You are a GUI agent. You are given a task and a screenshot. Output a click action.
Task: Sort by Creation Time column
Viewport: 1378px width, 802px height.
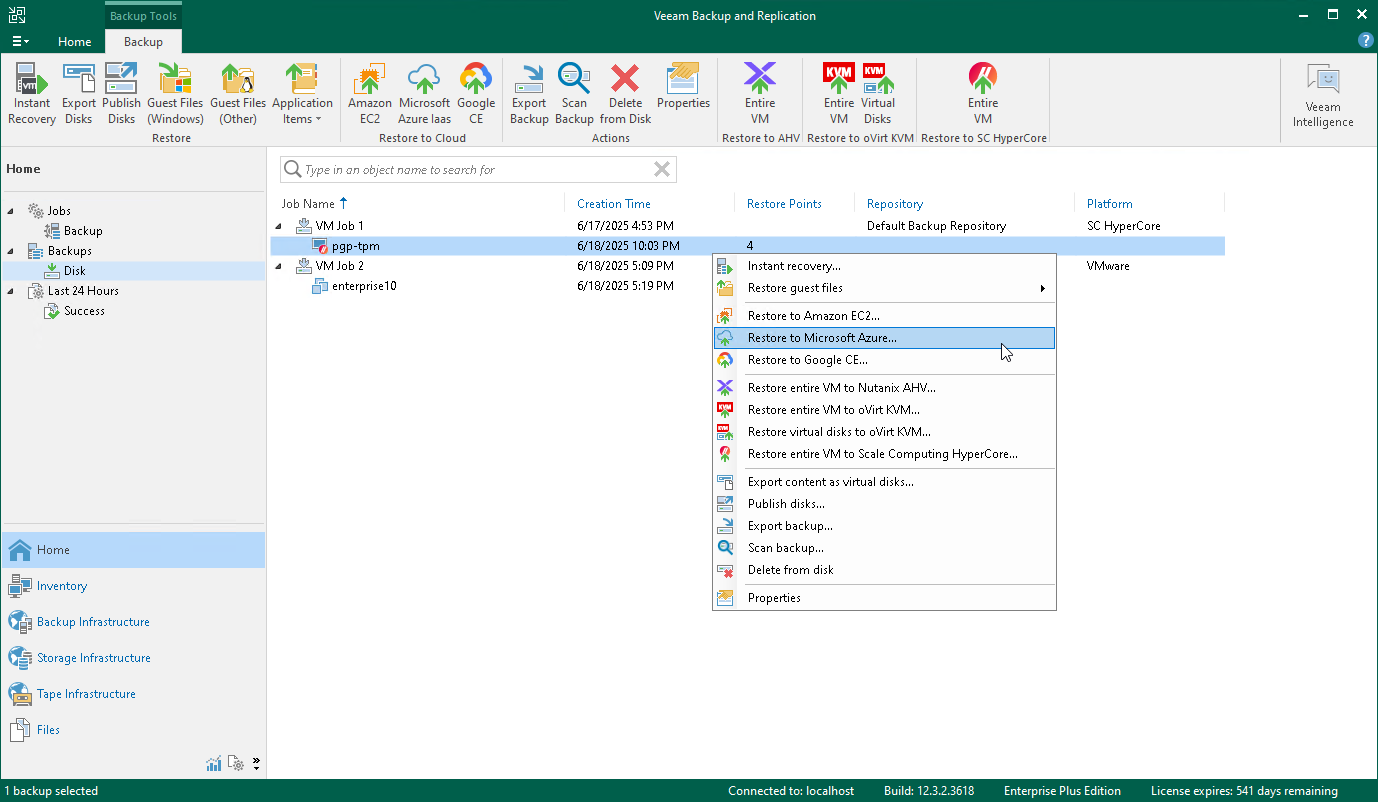coord(614,204)
